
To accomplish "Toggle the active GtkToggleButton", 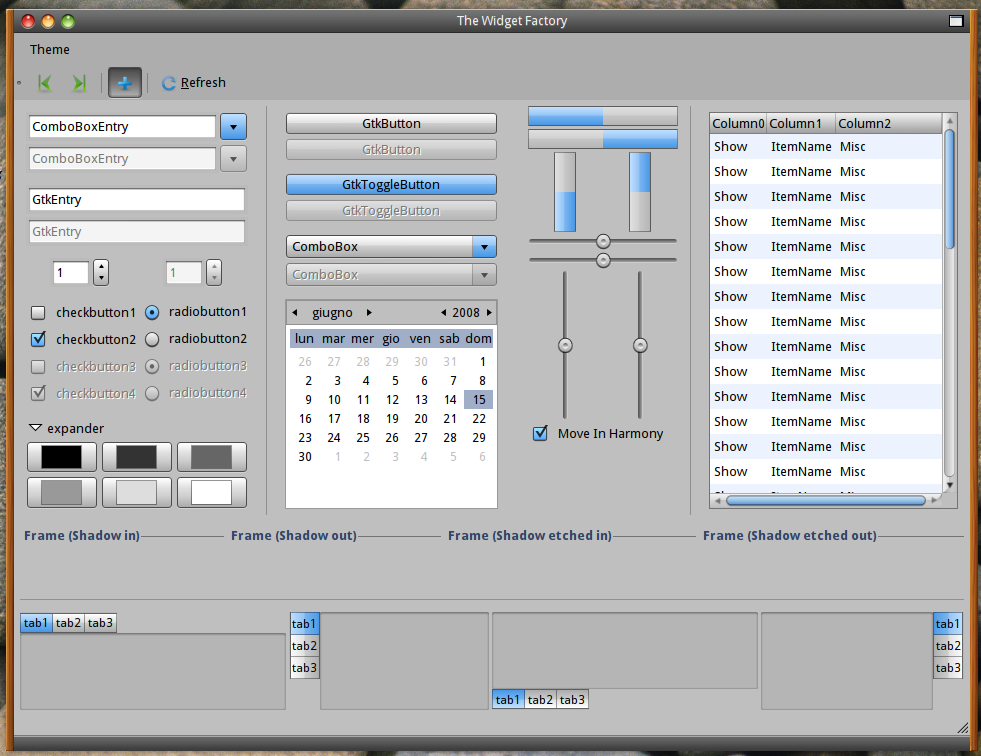I will tap(391, 185).
